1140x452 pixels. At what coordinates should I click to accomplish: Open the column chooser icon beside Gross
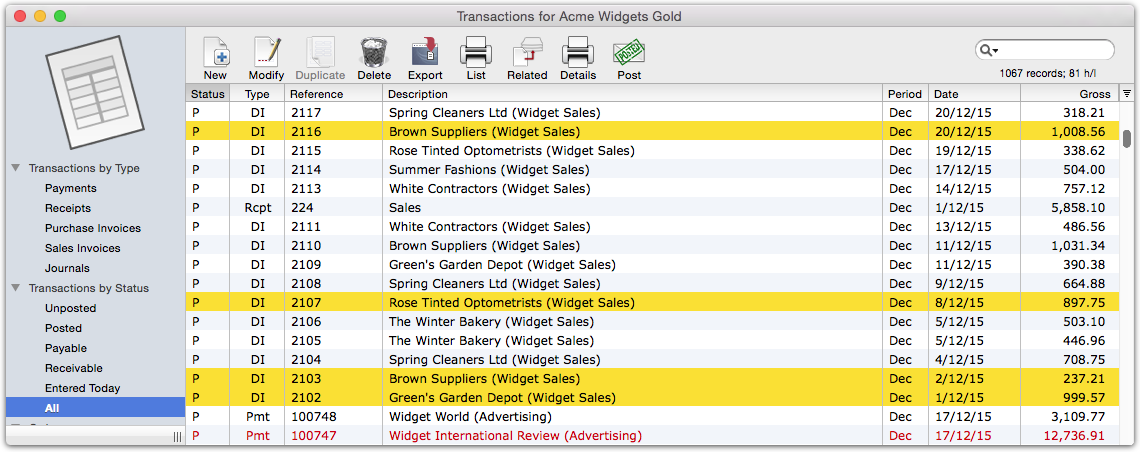(x=1126, y=94)
